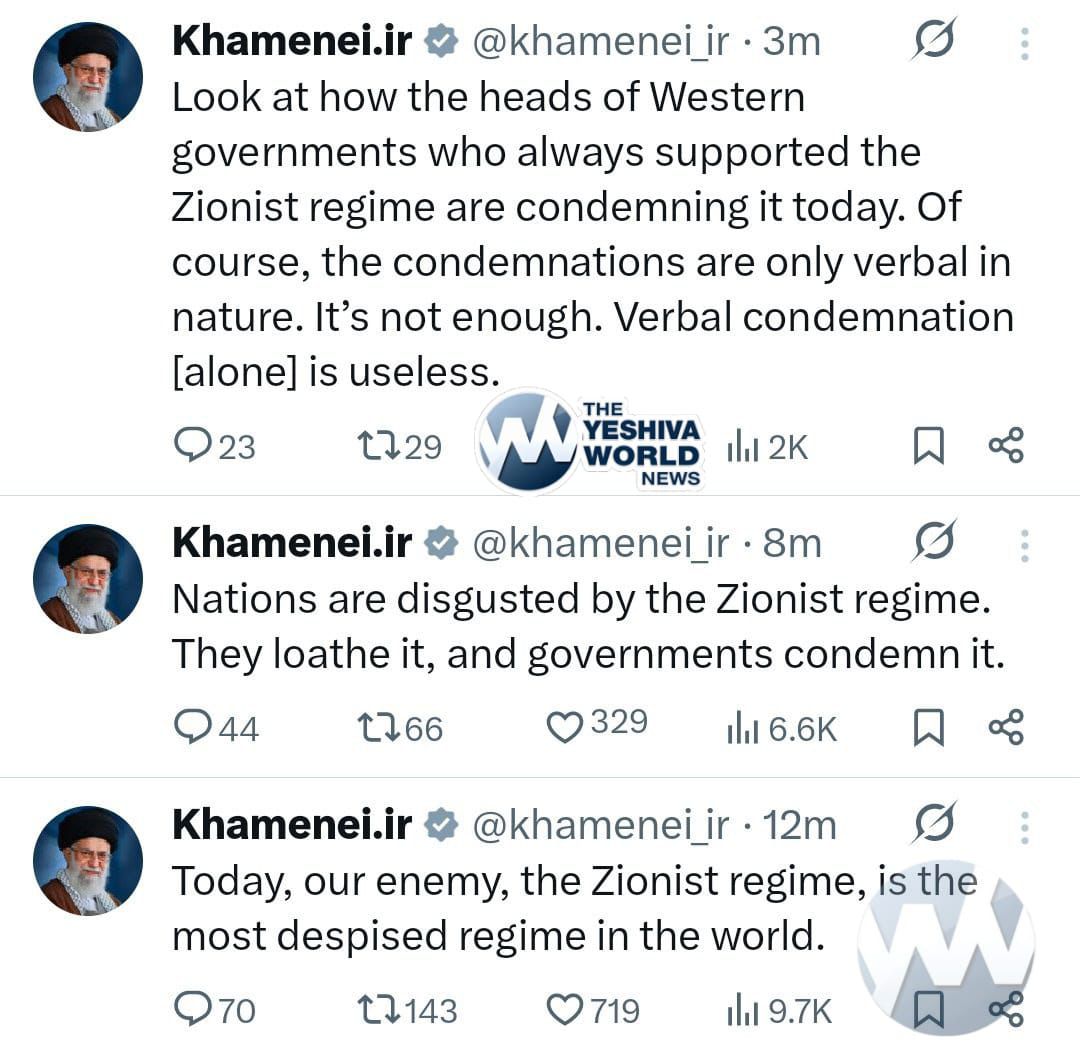Expand three-dot menu on the 12m tweet
The height and width of the screenshot is (1052, 1080).
coord(1024,827)
